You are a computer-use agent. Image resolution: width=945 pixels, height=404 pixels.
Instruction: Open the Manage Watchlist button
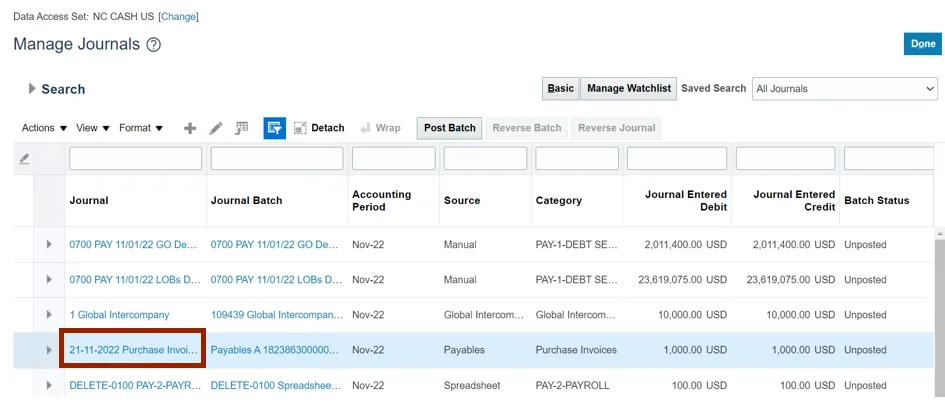pos(628,89)
